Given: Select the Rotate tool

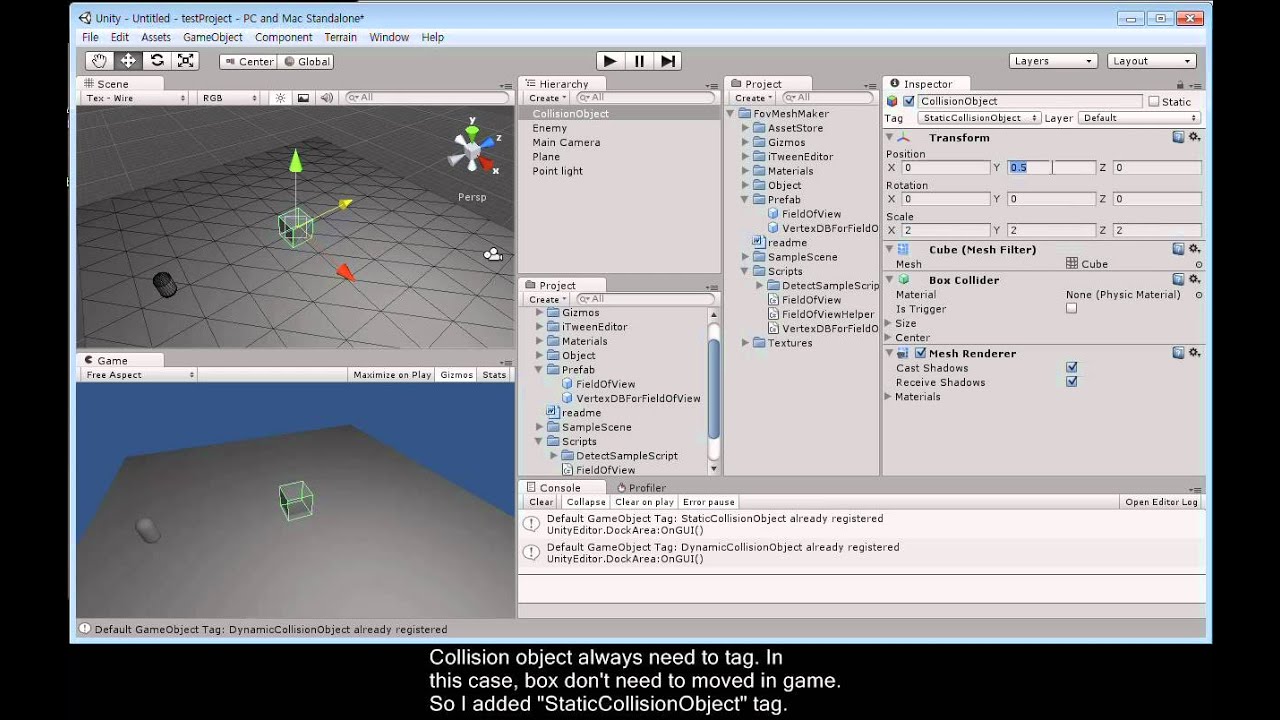Looking at the screenshot, I should [157, 61].
